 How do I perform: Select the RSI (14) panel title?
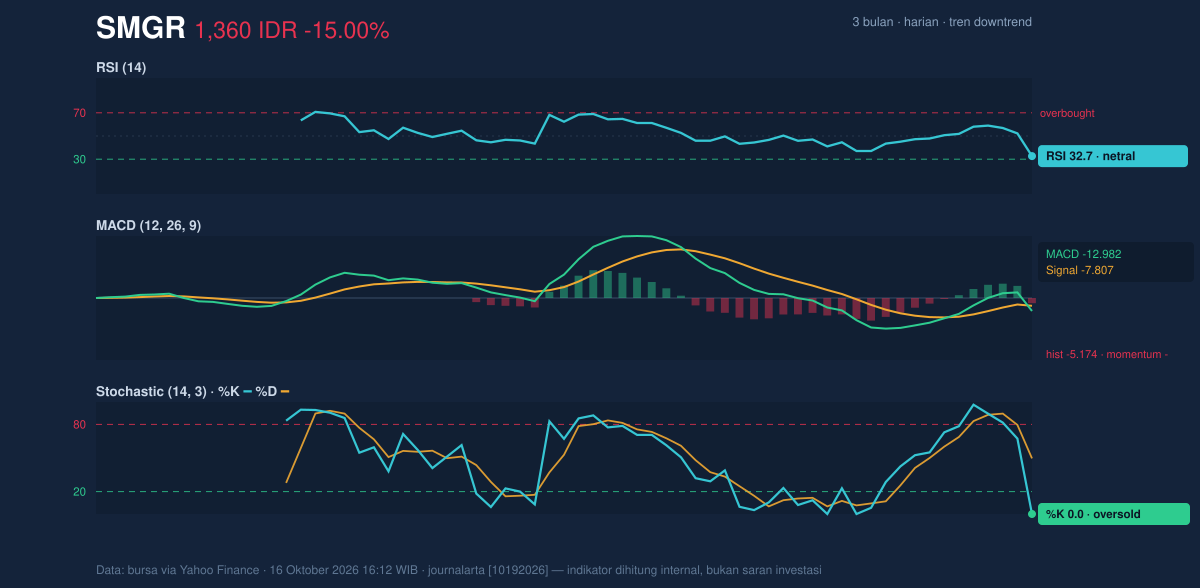[121, 67]
